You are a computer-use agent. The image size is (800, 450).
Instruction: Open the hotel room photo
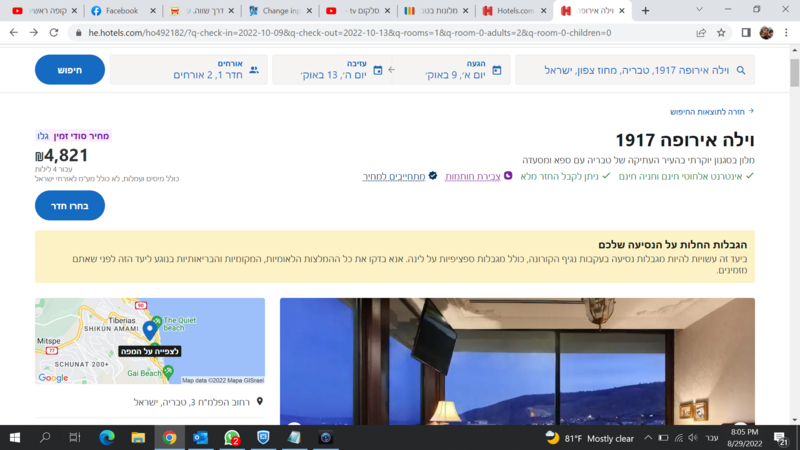tap(517, 361)
